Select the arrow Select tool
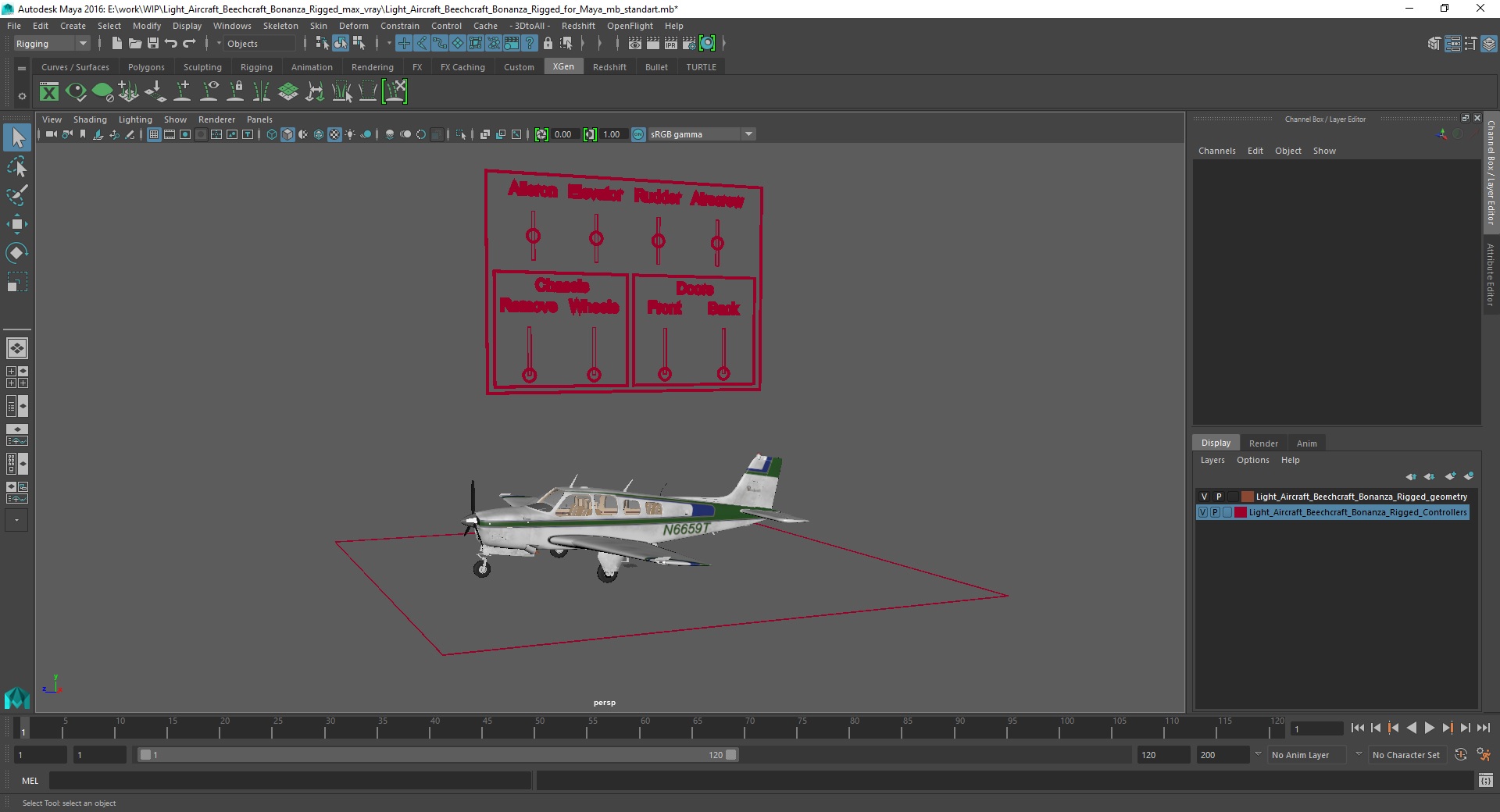Viewport: 1500px width, 812px height. pos(17,137)
